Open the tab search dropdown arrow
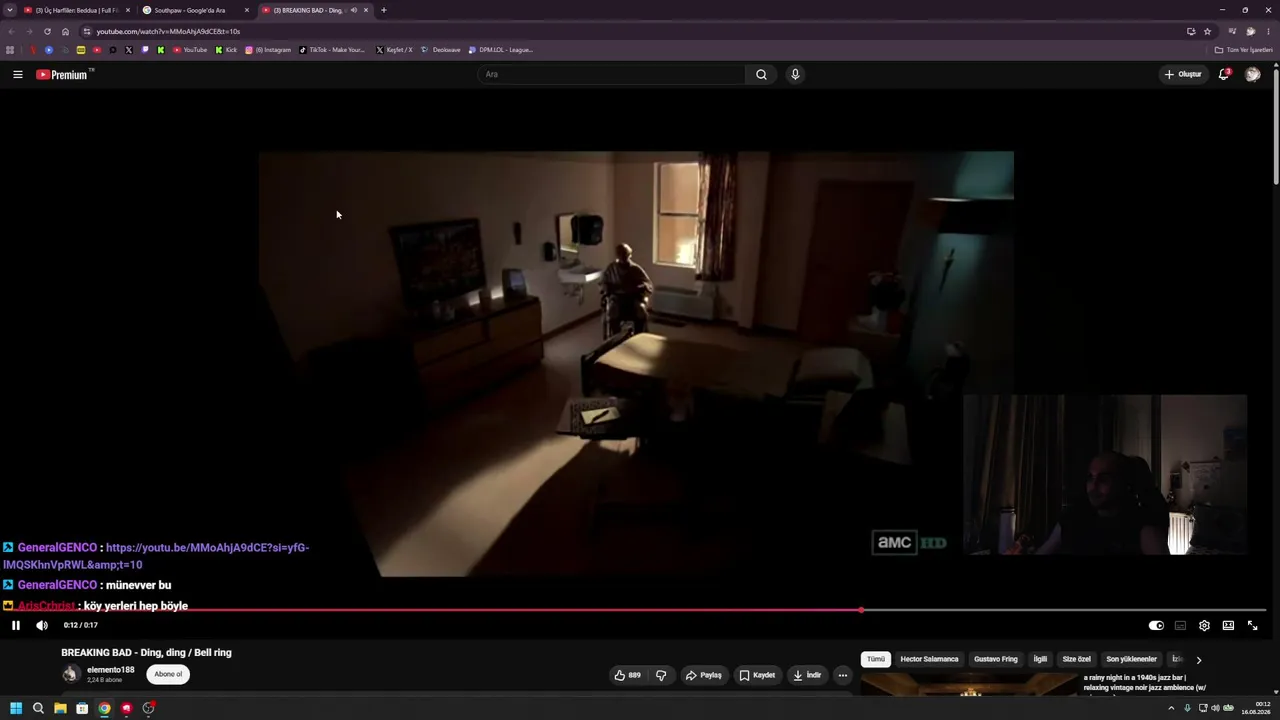1280x720 pixels. click(x=10, y=10)
